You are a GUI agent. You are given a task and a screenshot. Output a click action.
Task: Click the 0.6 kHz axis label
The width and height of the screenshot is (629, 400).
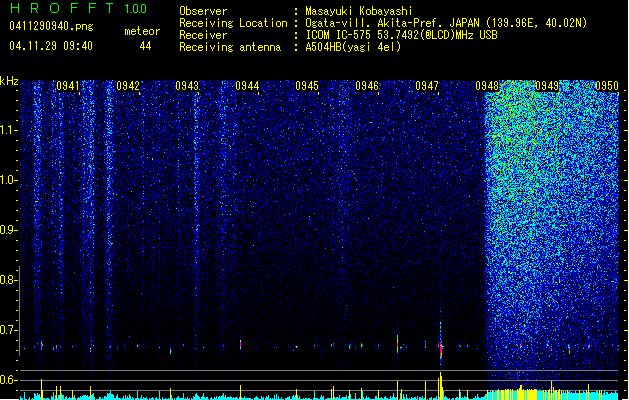[8, 380]
